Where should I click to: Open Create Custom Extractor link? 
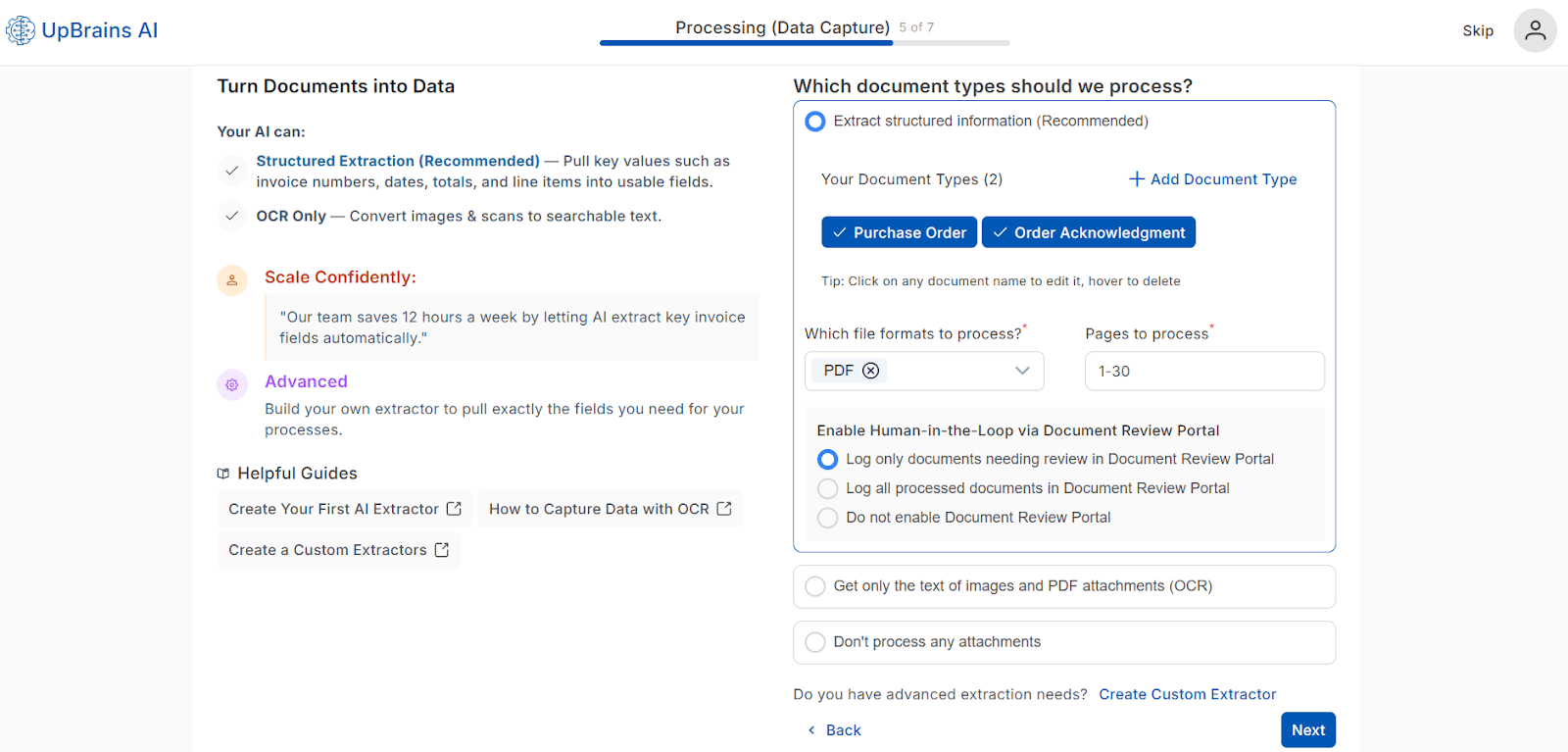1188,694
